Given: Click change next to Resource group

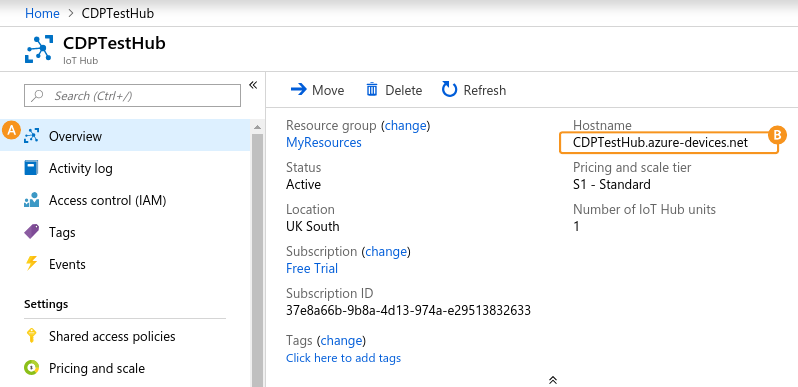Looking at the screenshot, I should tap(405, 125).
